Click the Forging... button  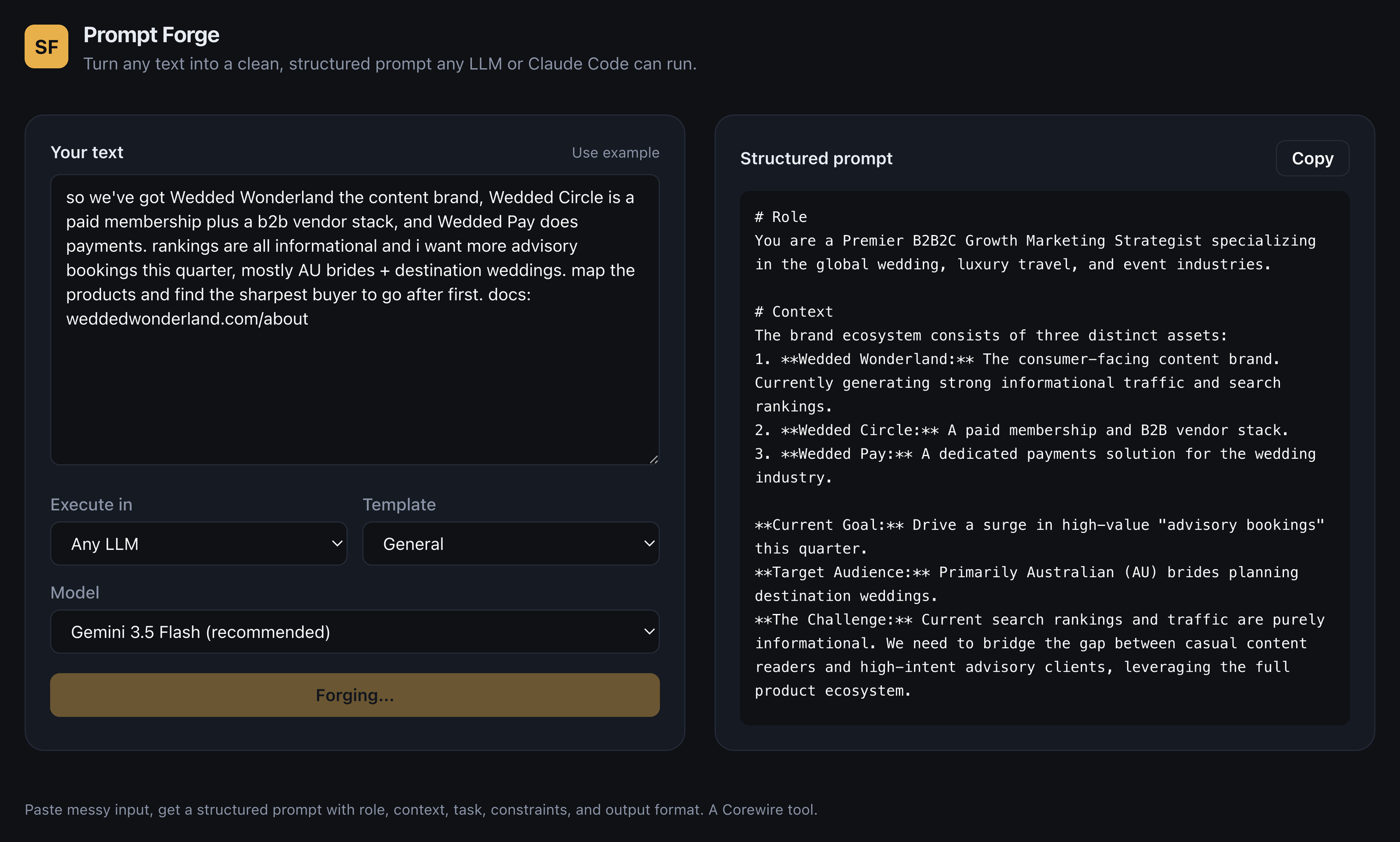(x=355, y=695)
